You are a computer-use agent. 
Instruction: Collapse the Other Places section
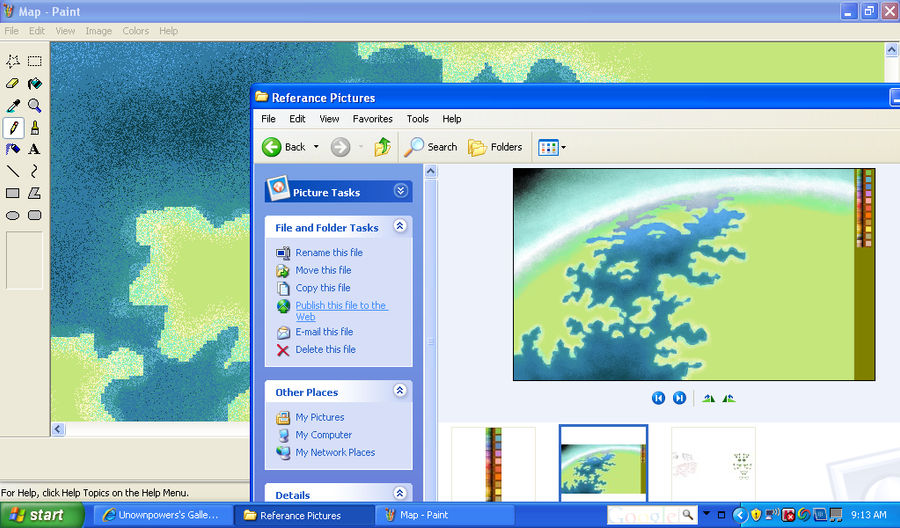[x=400, y=391]
